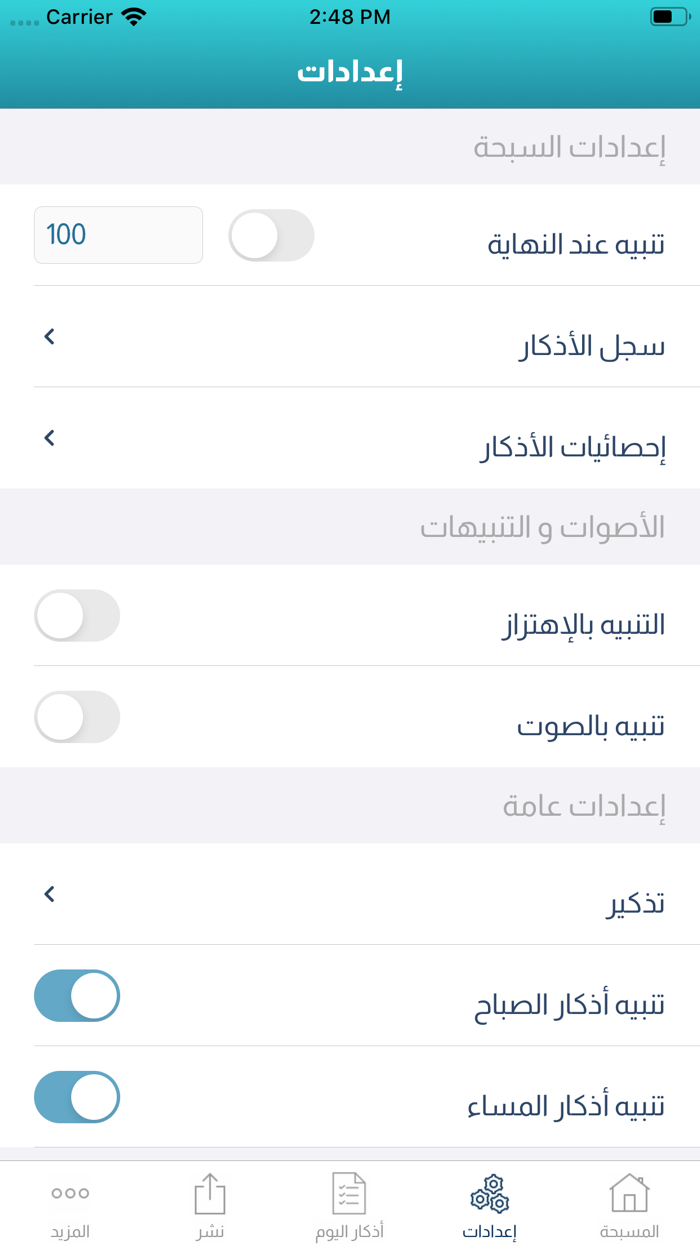Expand the تذكير reminder section

[48, 894]
